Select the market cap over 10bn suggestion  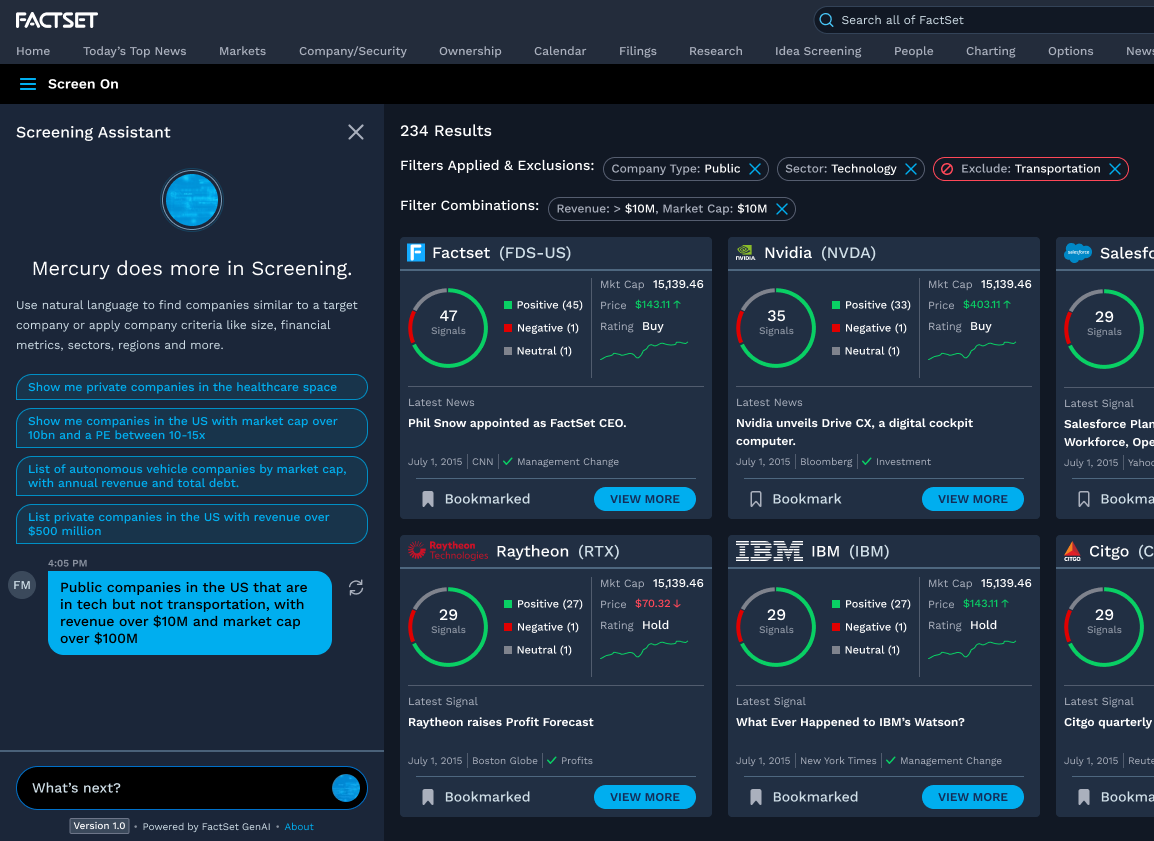click(x=191, y=427)
